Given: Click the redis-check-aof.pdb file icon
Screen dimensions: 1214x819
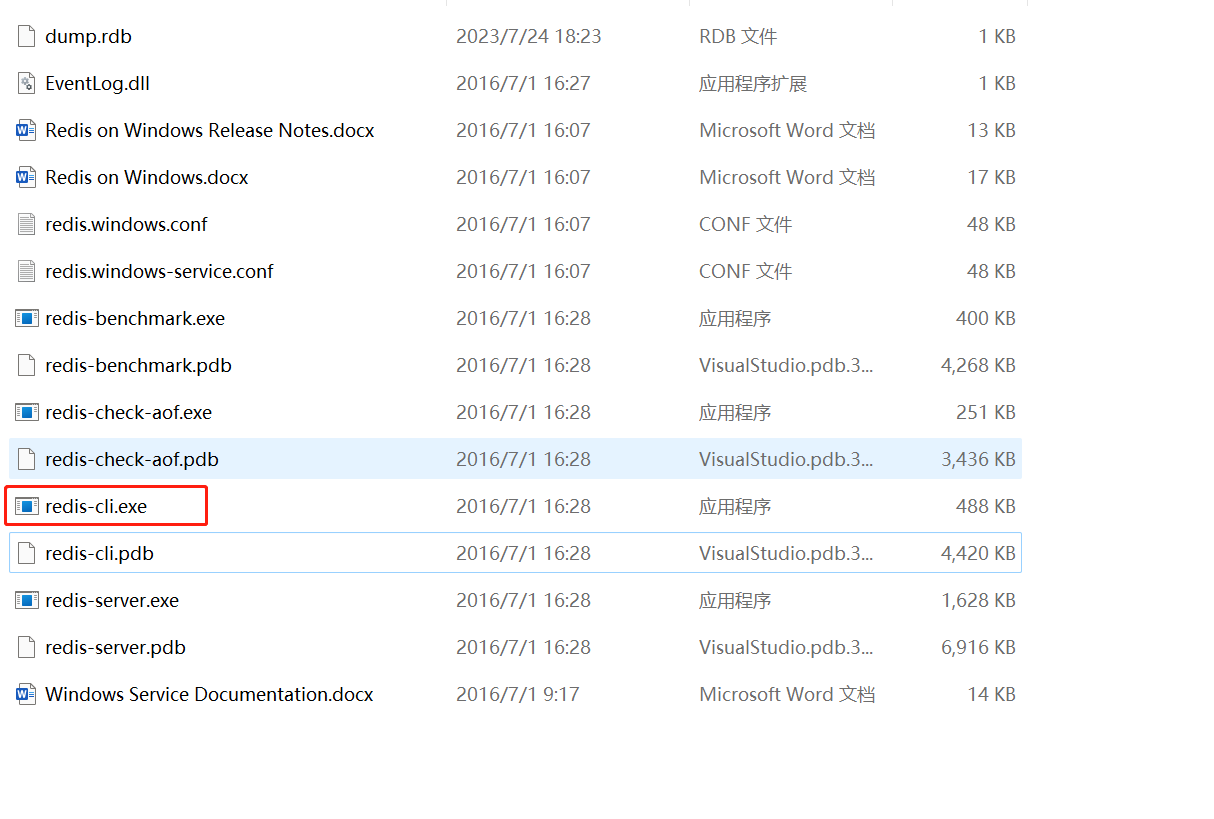Looking at the screenshot, I should (27, 459).
